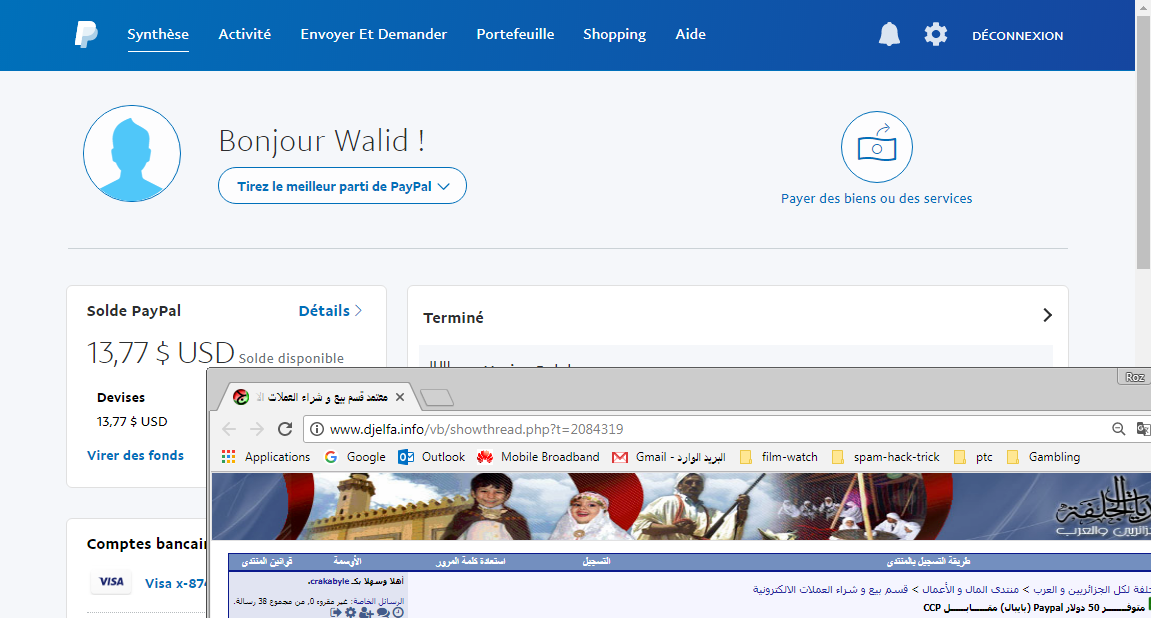This screenshot has height=618, width=1151.
Task: Click the forum messages bubble icon
Action: [383, 612]
